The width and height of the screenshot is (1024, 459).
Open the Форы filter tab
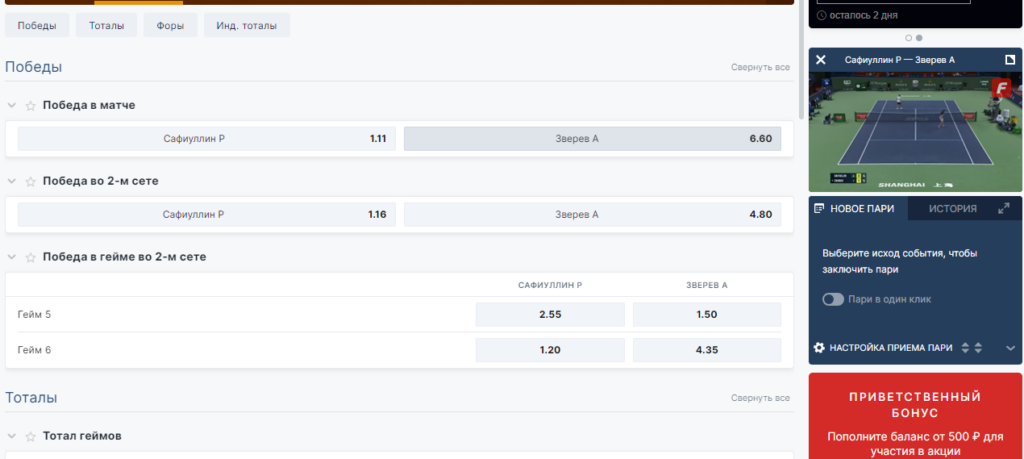(170, 25)
